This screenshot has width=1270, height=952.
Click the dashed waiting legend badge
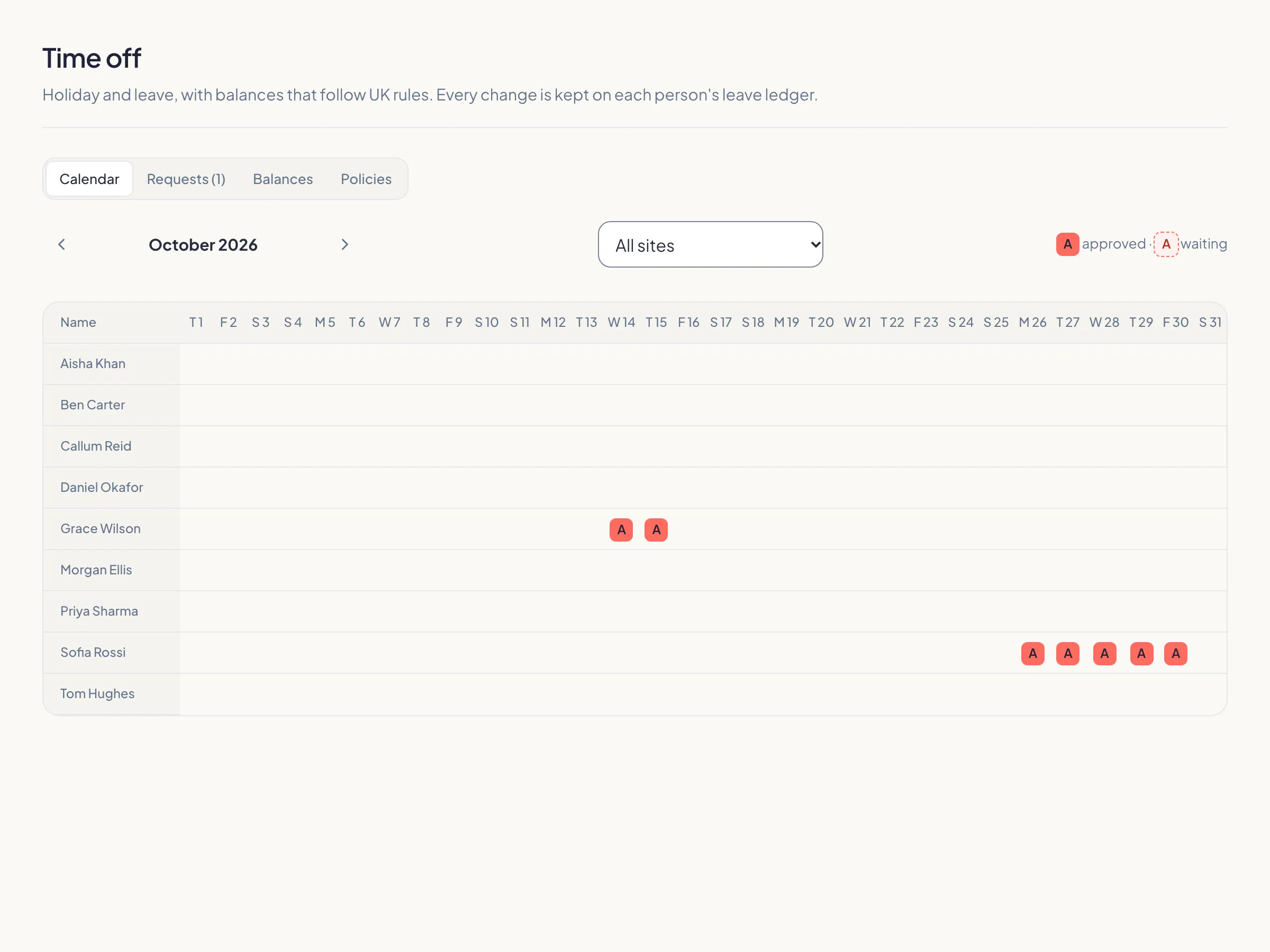(1166, 244)
